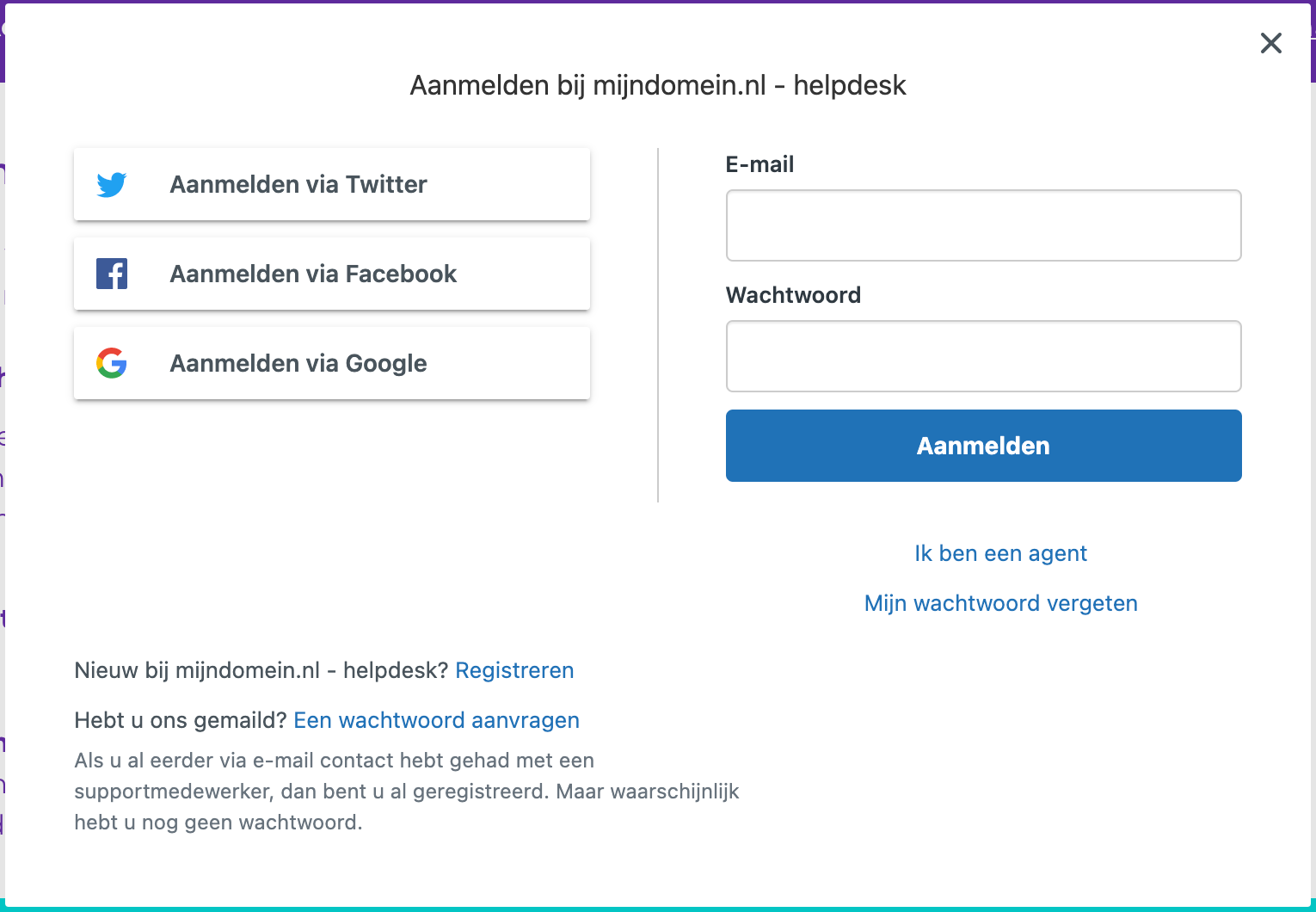Viewport: 1316px width, 912px height.
Task: Click the dialog heading Aanmelden bij mijndomein.nl
Action: click(x=658, y=85)
